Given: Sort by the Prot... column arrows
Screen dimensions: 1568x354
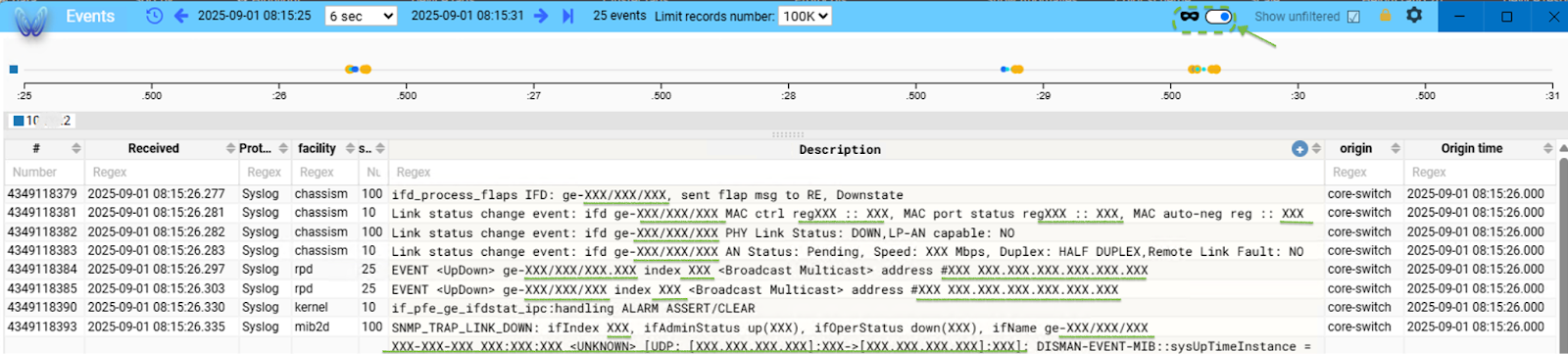Looking at the screenshot, I should click(x=283, y=148).
